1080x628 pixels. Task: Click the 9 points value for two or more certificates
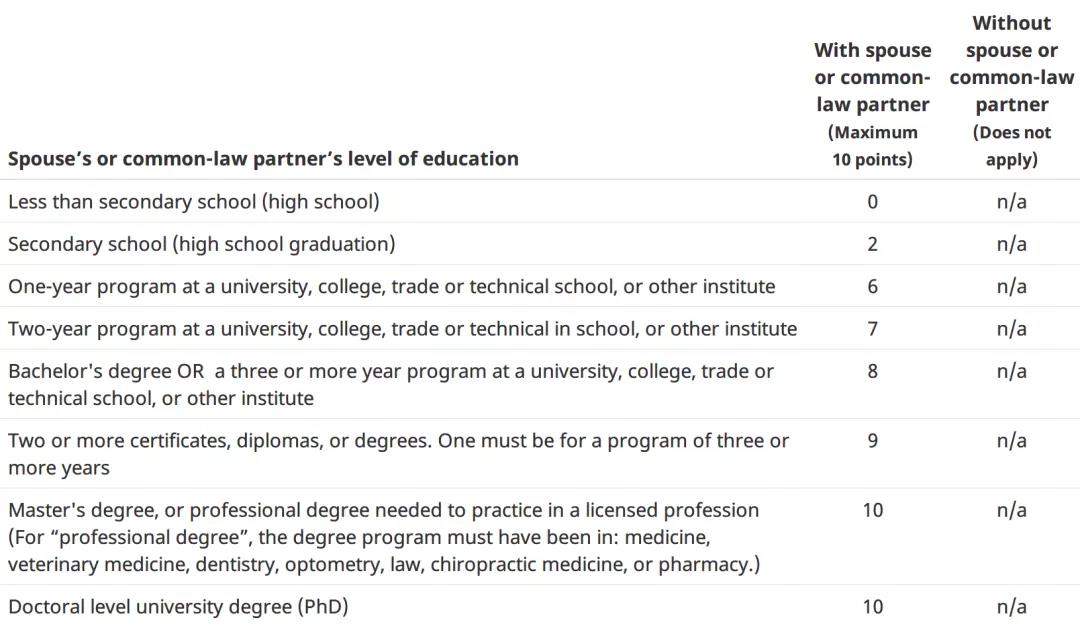872,441
